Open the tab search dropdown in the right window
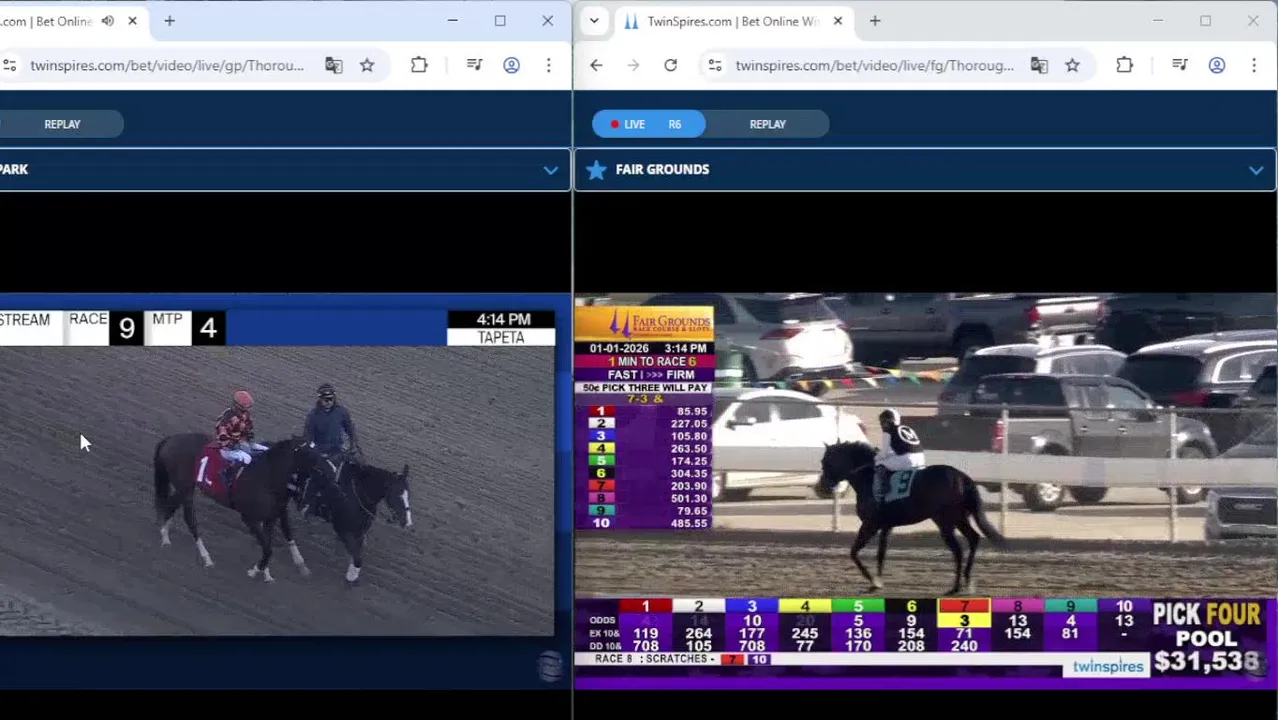This screenshot has width=1278, height=720. [x=594, y=21]
